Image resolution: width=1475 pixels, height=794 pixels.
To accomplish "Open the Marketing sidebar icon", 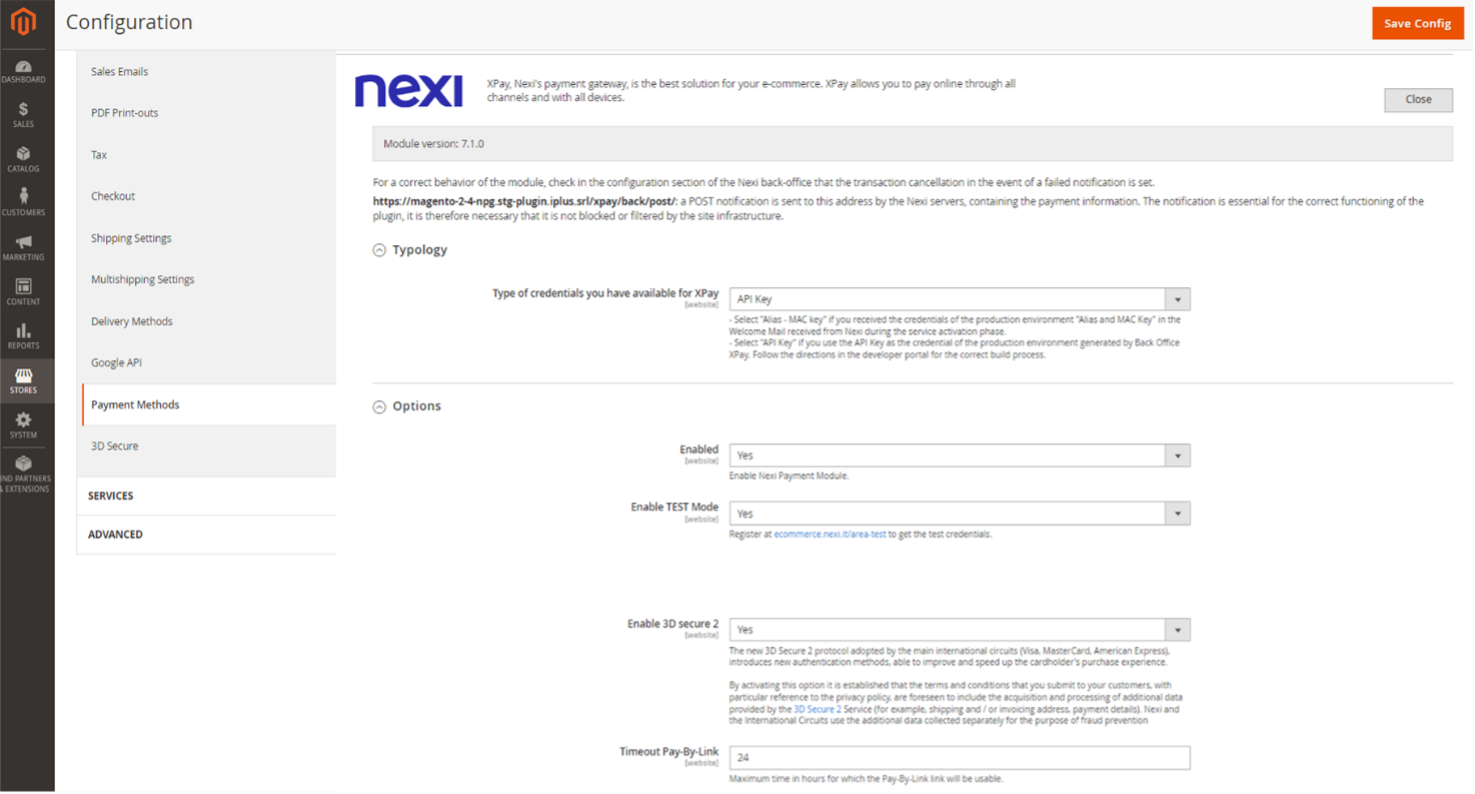I will tap(23, 248).
